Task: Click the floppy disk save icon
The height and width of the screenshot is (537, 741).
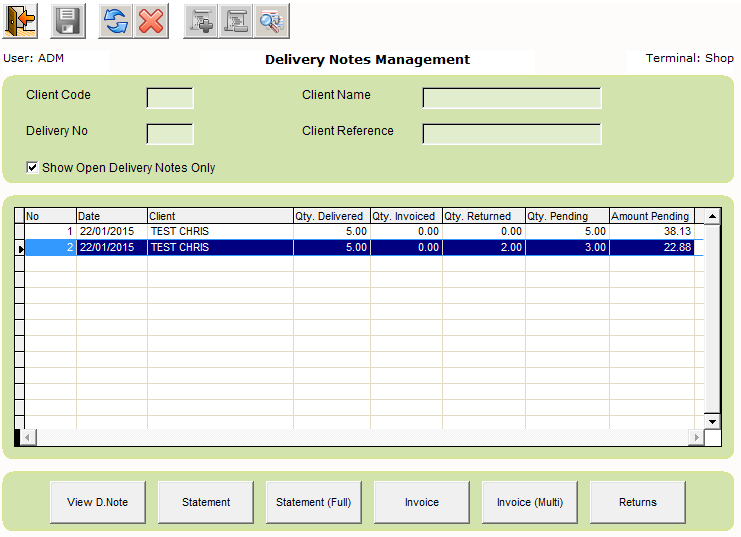Action: (x=68, y=20)
